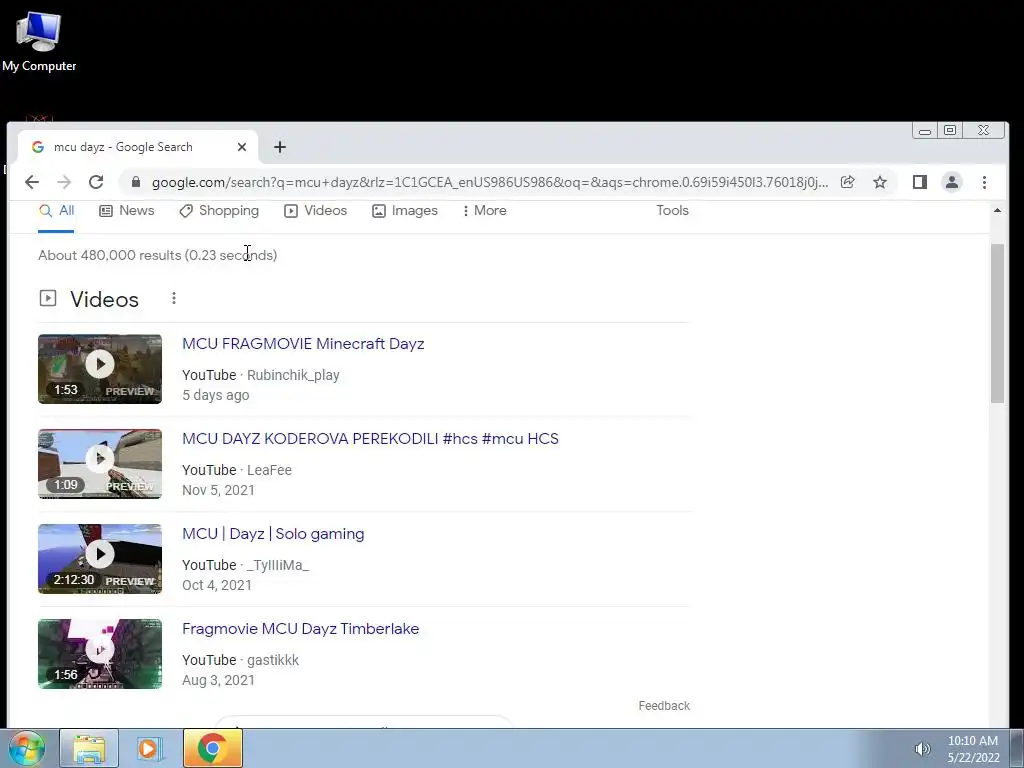
Task: Expand the More search categories menu
Action: (484, 210)
